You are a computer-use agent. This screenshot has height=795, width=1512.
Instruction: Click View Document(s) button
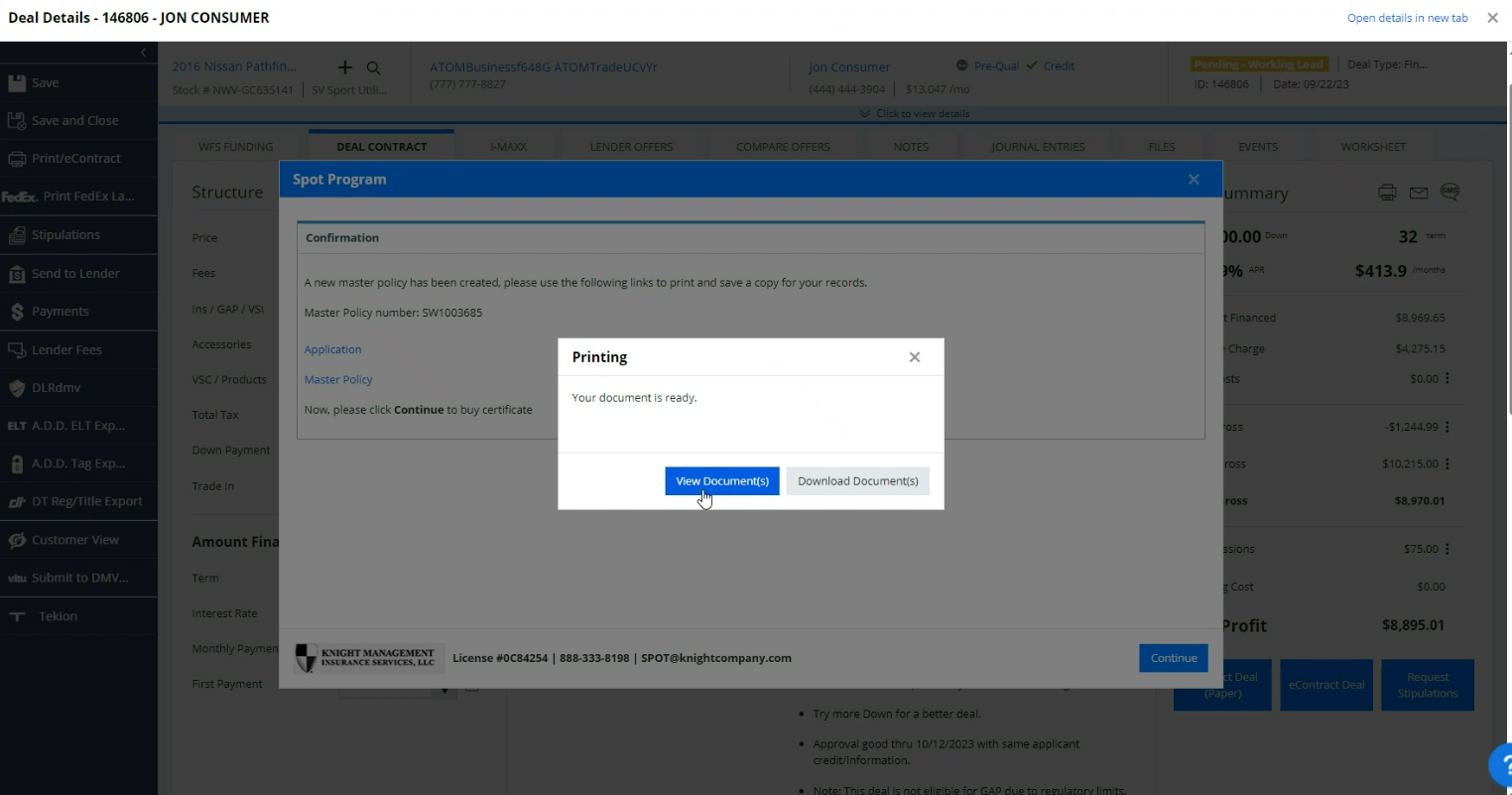click(x=722, y=481)
